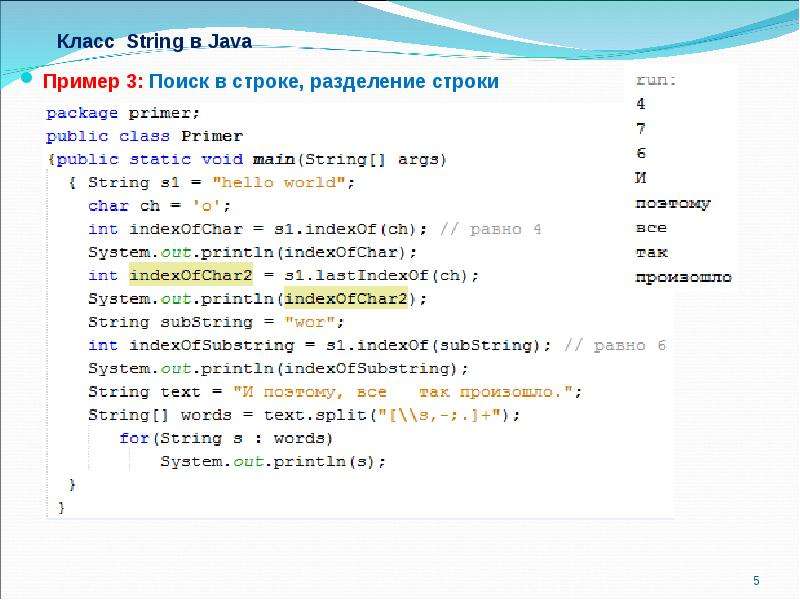Click 's1.lastIndexOf(ch)' call
This screenshot has width=800, height=600.
(377, 276)
